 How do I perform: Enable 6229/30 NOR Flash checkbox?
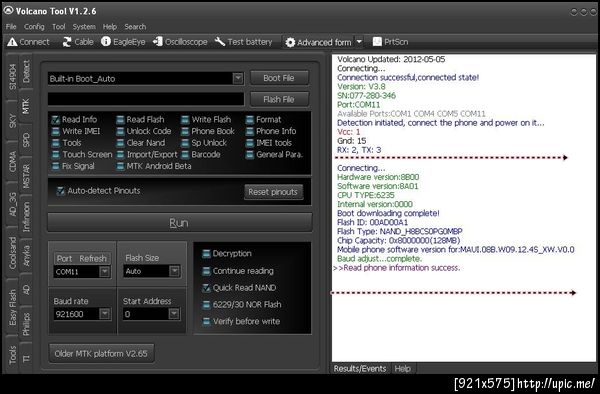(206, 305)
